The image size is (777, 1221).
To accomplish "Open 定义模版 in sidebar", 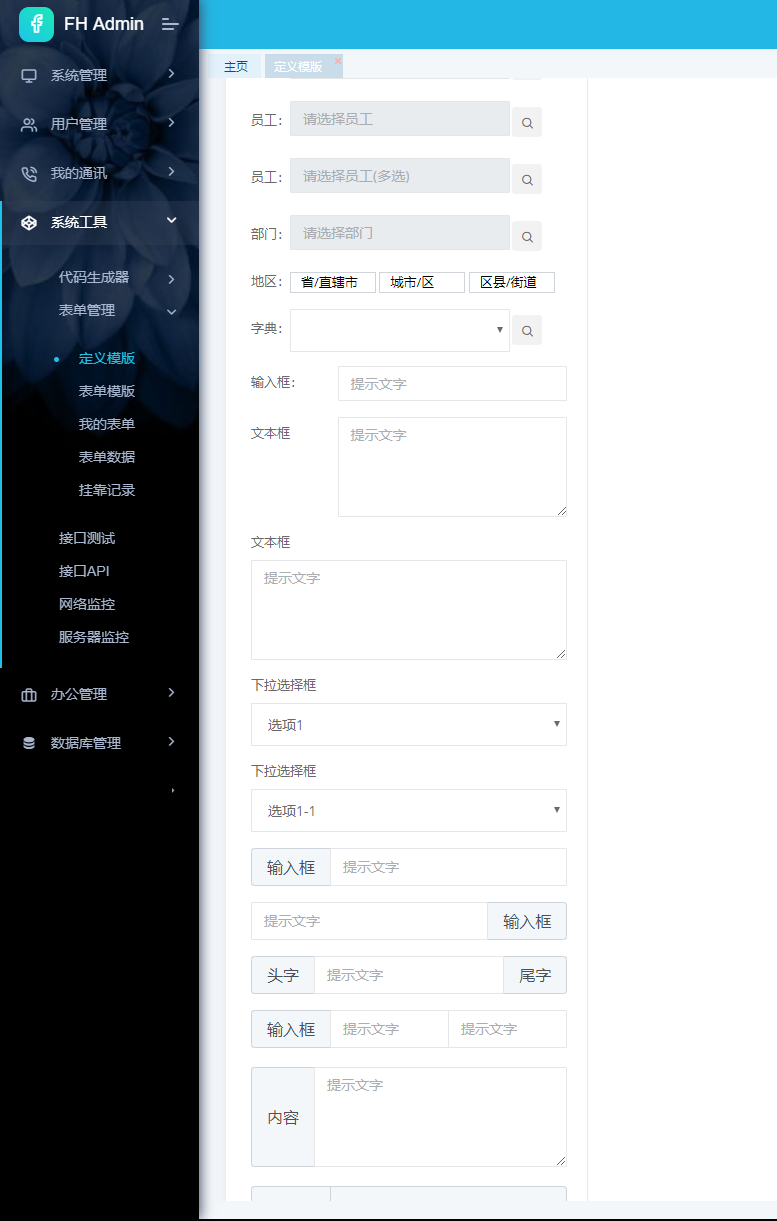I will point(107,359).
